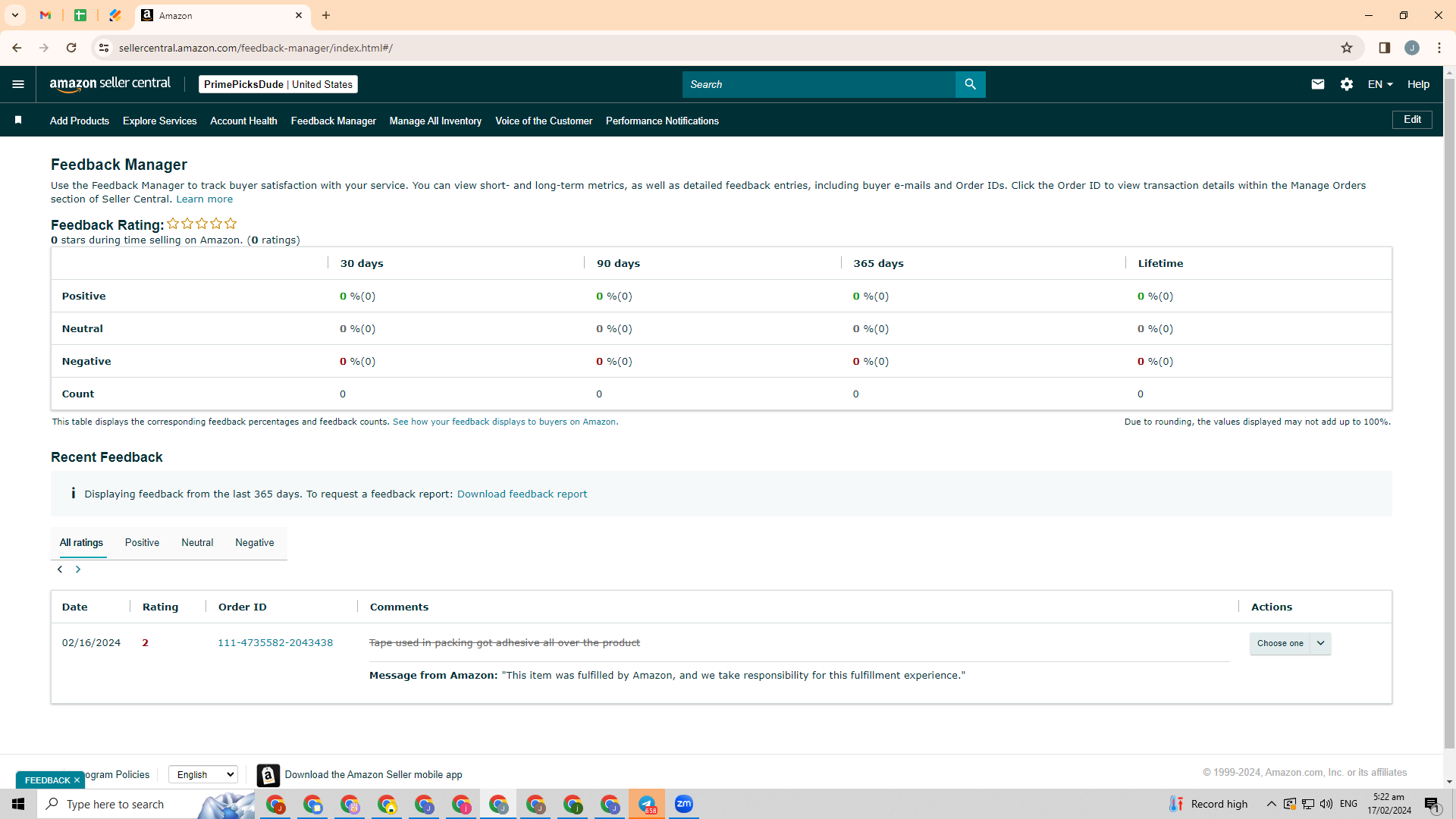Click the Amazon Seller app icon
1456x819 pixels.
[268, 775]
